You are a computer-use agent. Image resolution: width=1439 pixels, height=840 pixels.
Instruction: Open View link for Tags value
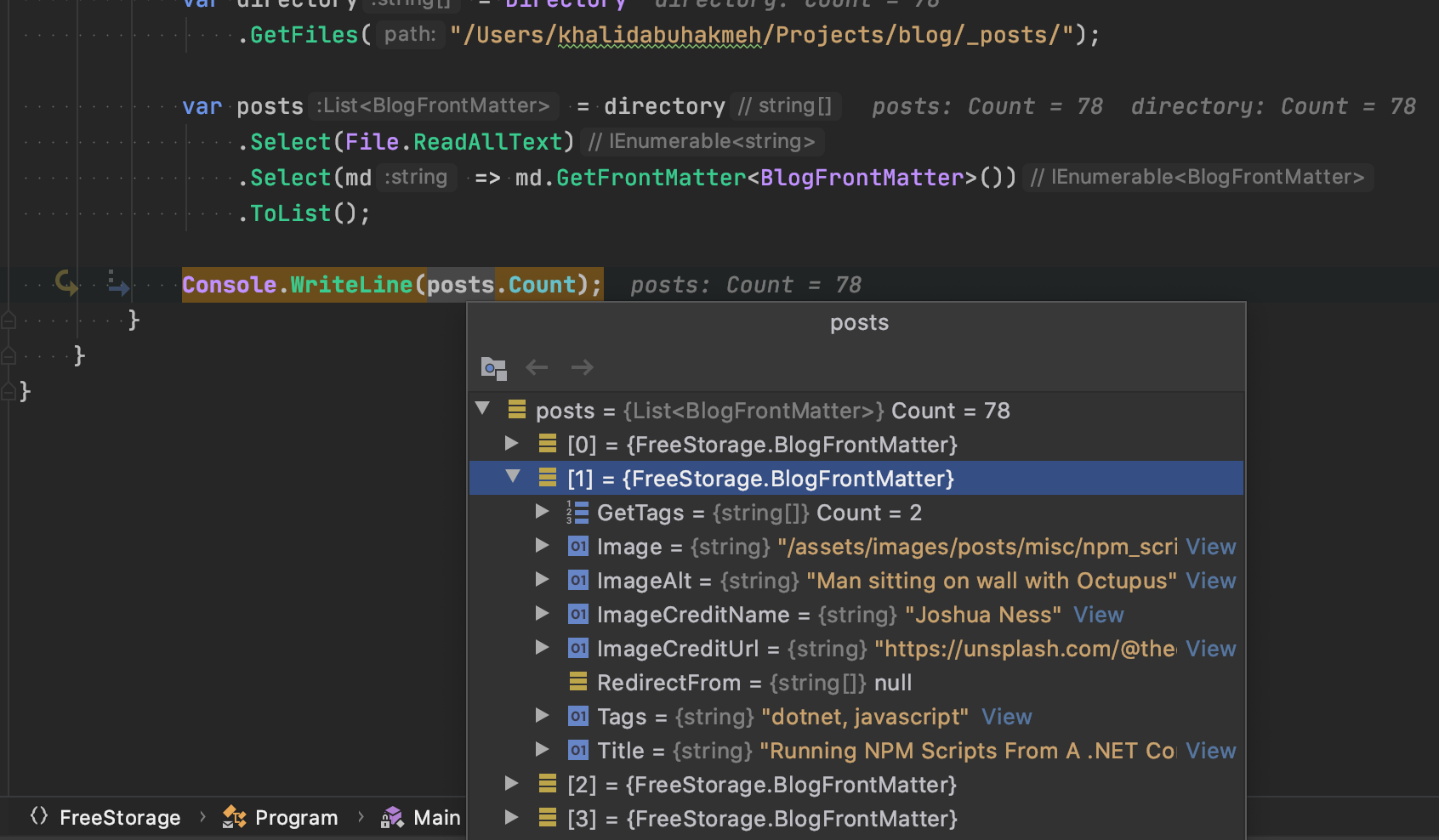coord(1007,717)
